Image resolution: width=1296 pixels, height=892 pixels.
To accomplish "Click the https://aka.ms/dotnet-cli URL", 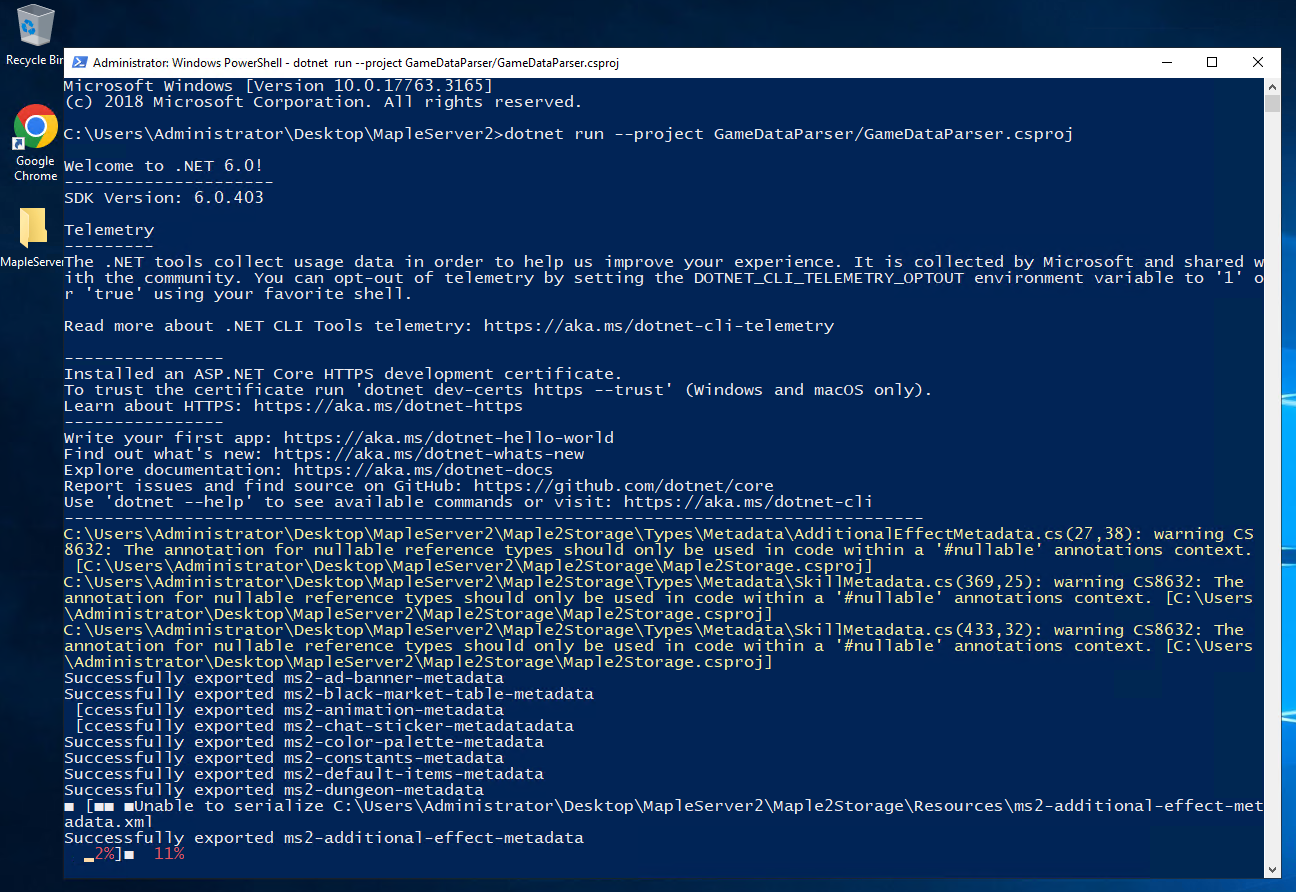I will point(749,502).
